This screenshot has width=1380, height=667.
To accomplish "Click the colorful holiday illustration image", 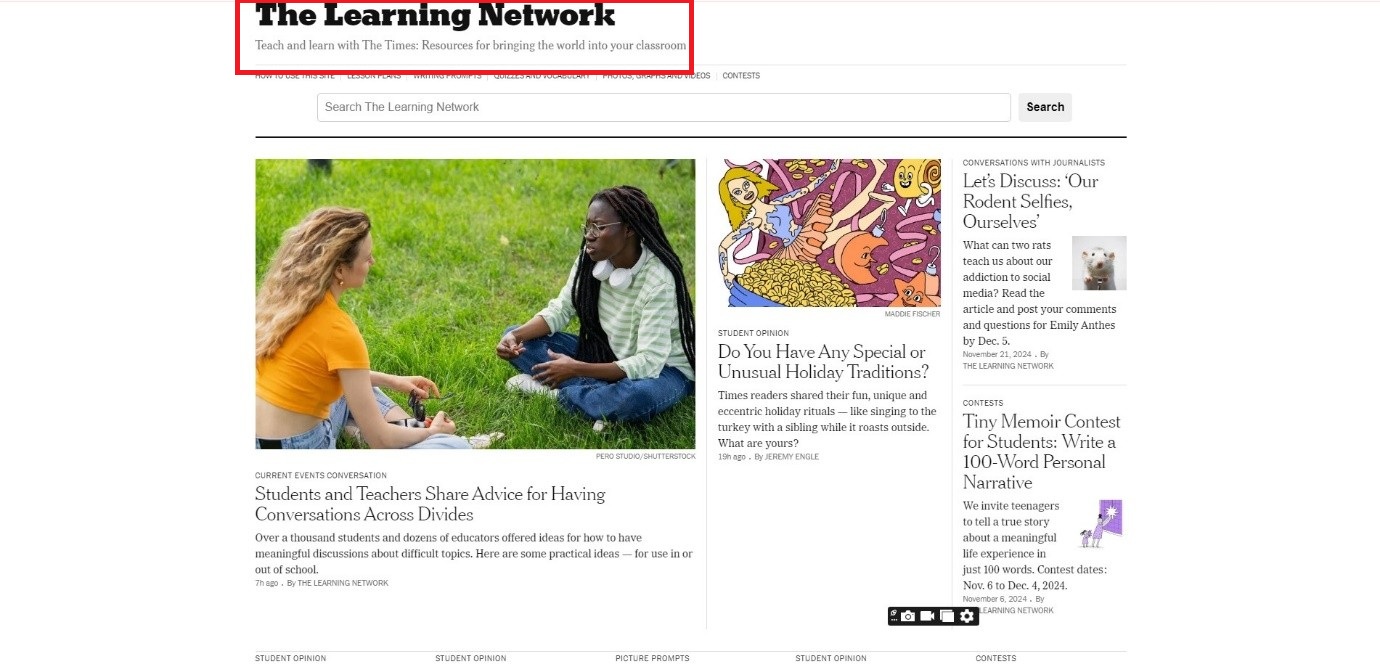I will point(829,232).
